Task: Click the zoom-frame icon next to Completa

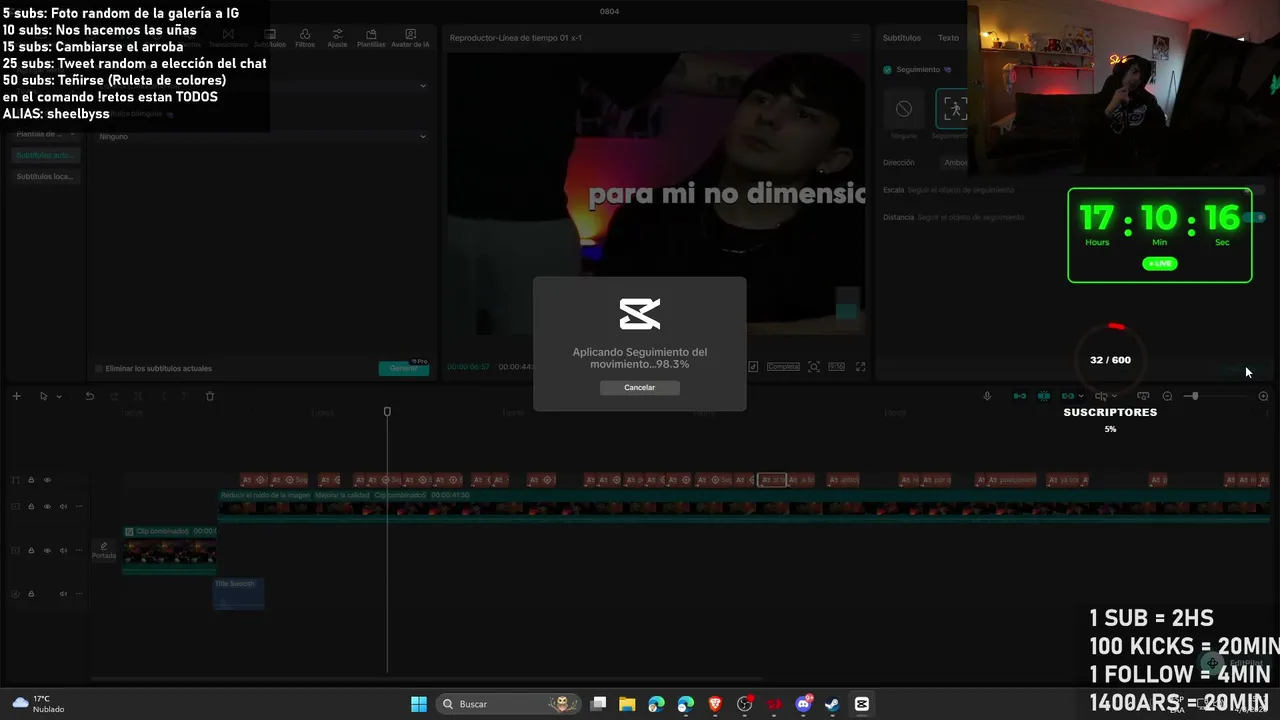Action: coord(814,367)
